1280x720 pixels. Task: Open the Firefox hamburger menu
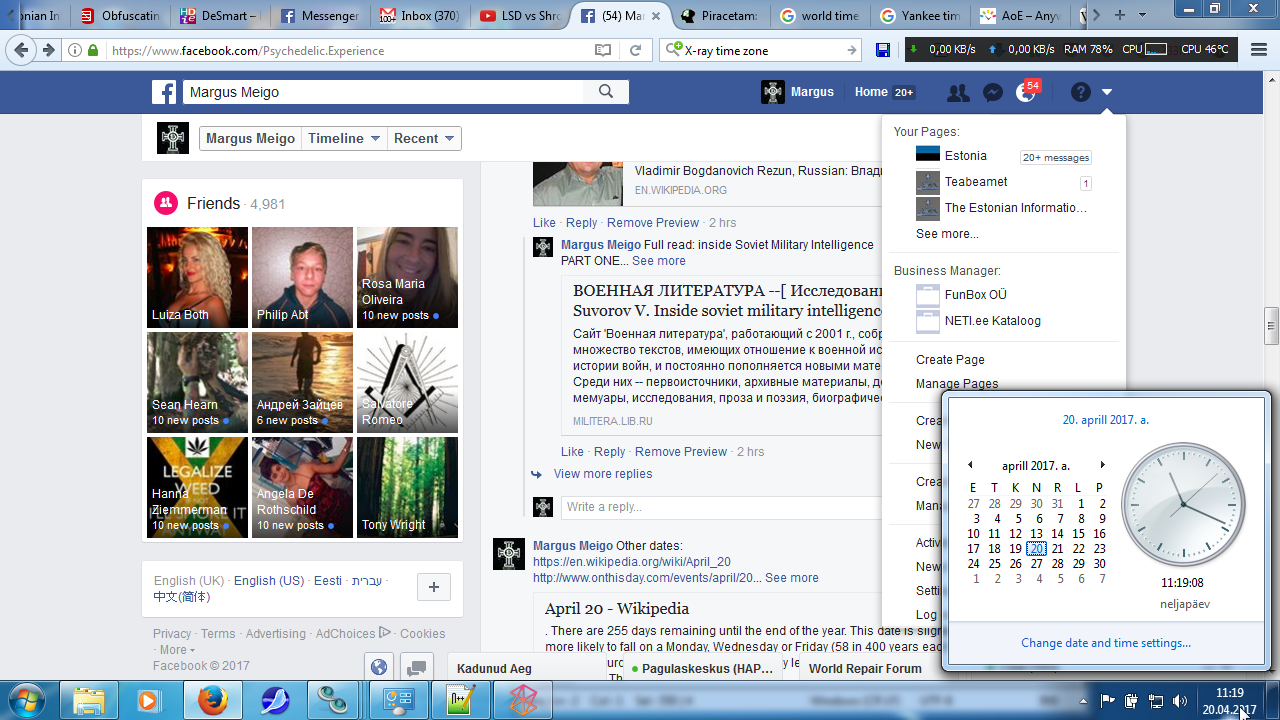pos(1258,50)
